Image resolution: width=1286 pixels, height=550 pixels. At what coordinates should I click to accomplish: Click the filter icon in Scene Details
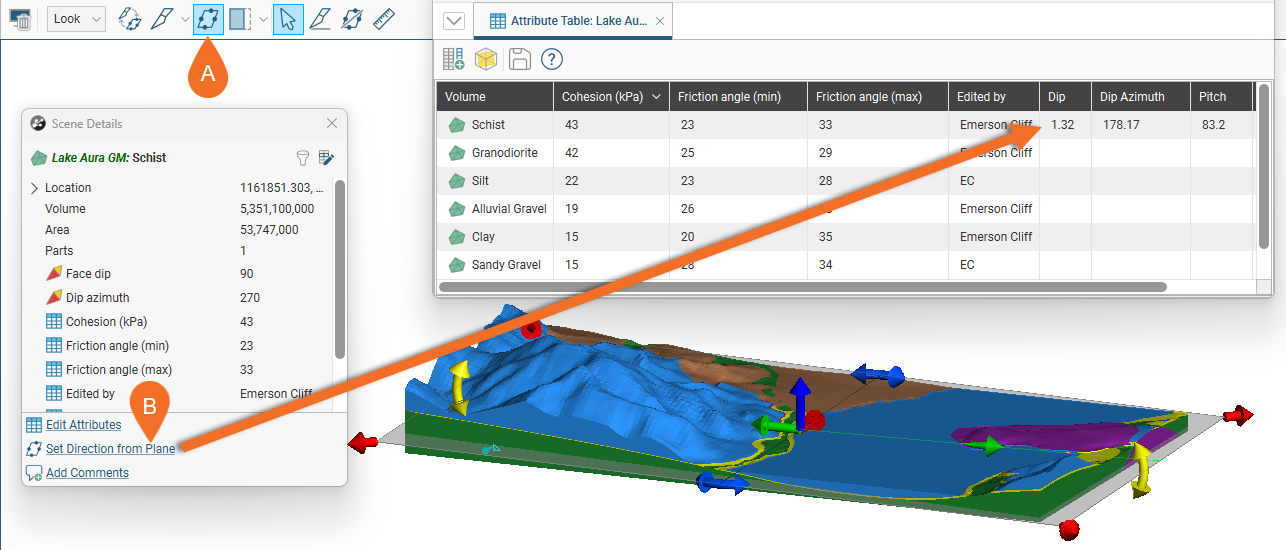[x=302, y=157]
